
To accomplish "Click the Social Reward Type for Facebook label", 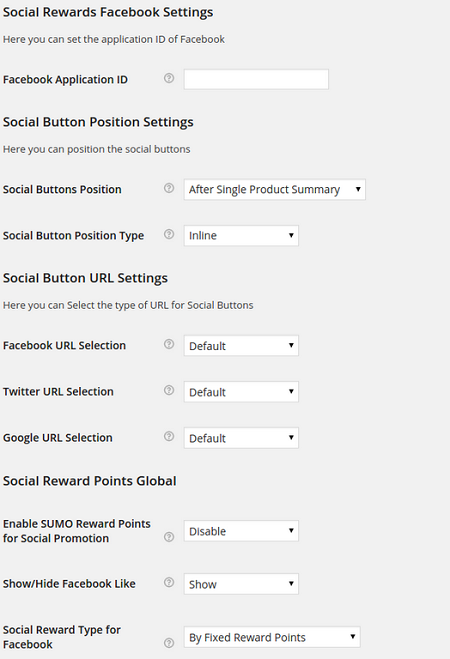I will (61, 637).
